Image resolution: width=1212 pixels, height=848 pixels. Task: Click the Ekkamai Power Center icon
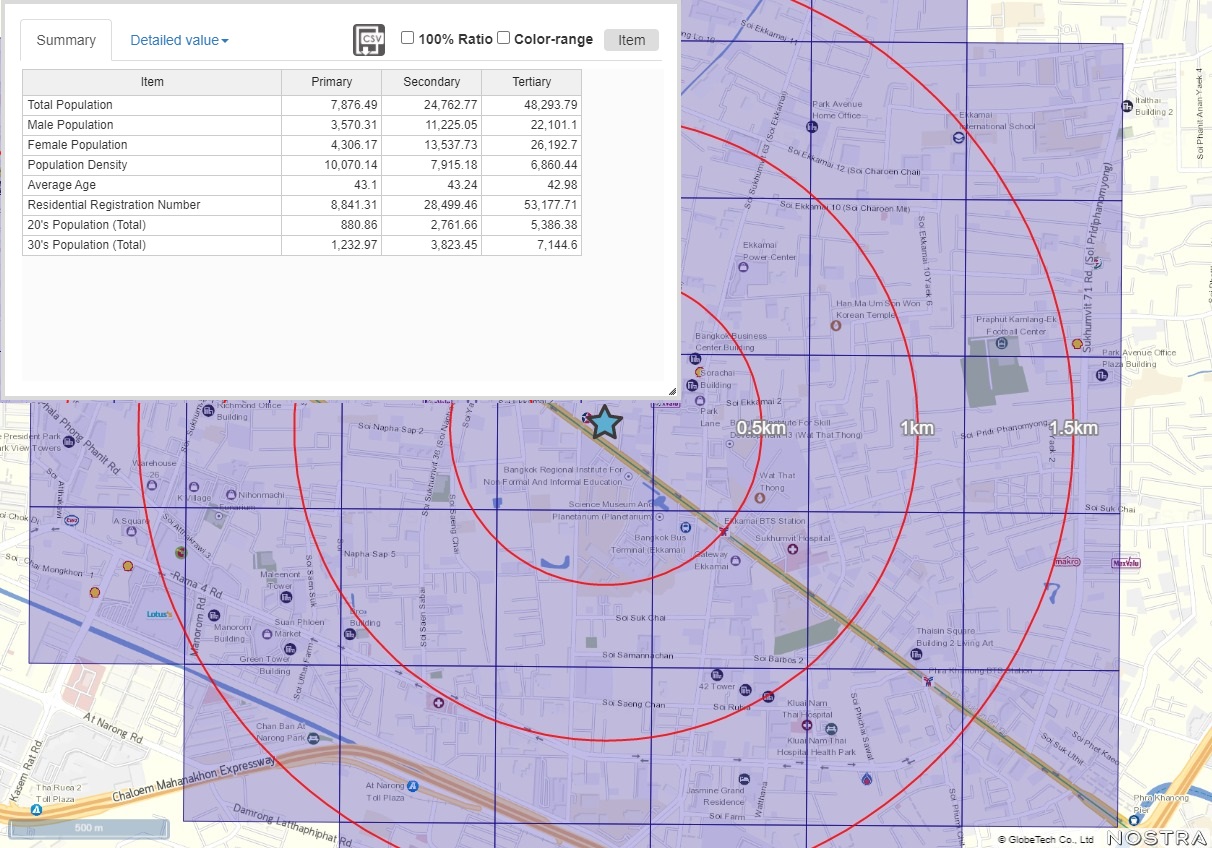pyautogui.click(x=743, y=267)
